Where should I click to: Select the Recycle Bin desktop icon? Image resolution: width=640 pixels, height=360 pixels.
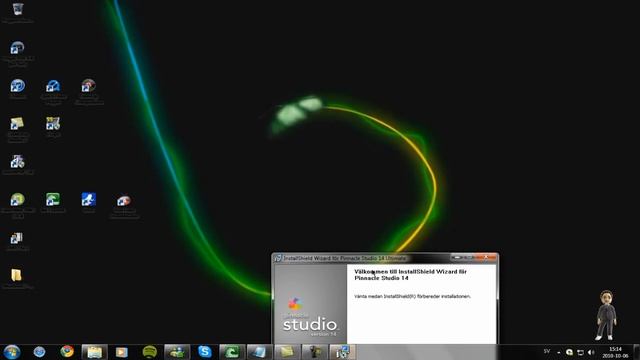[x=18, y=9]
